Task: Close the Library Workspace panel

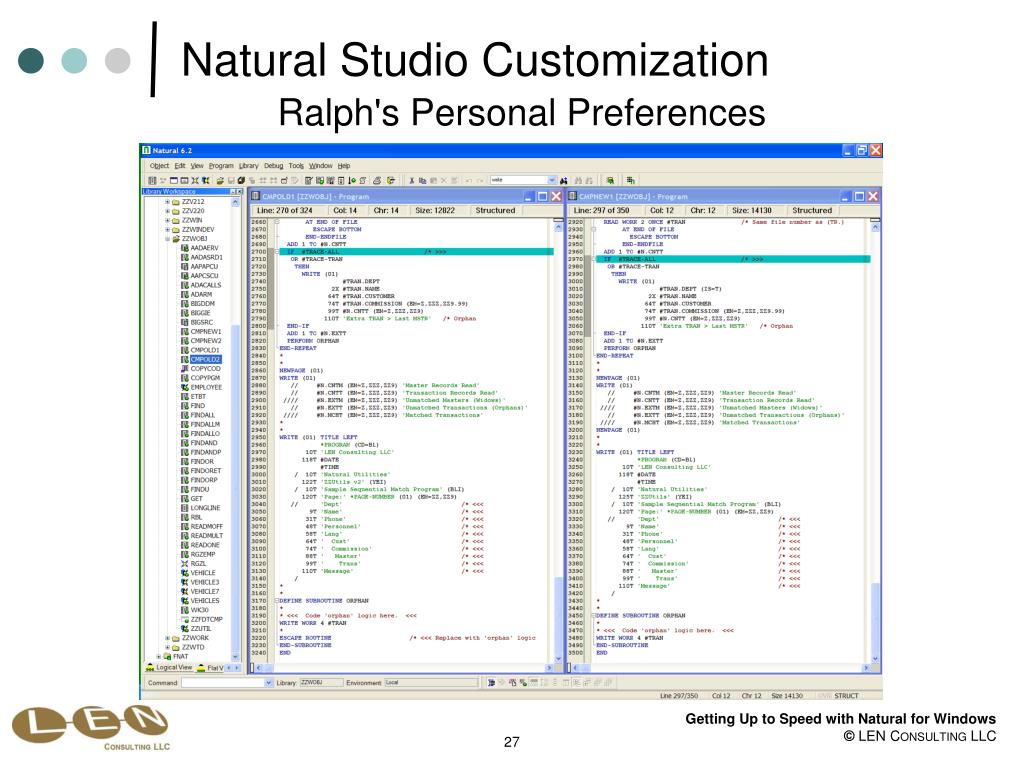Action: pyautogui.click(x=240, y=191)
